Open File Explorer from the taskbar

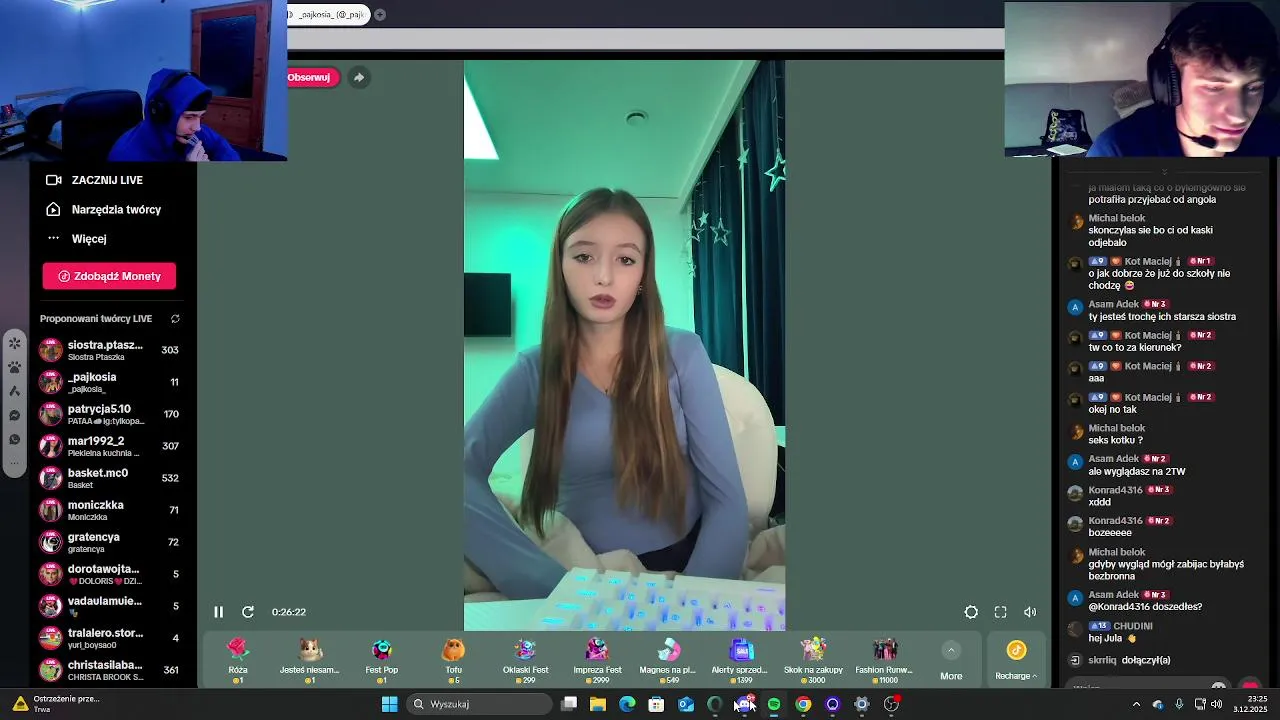(x=598, y=704)
